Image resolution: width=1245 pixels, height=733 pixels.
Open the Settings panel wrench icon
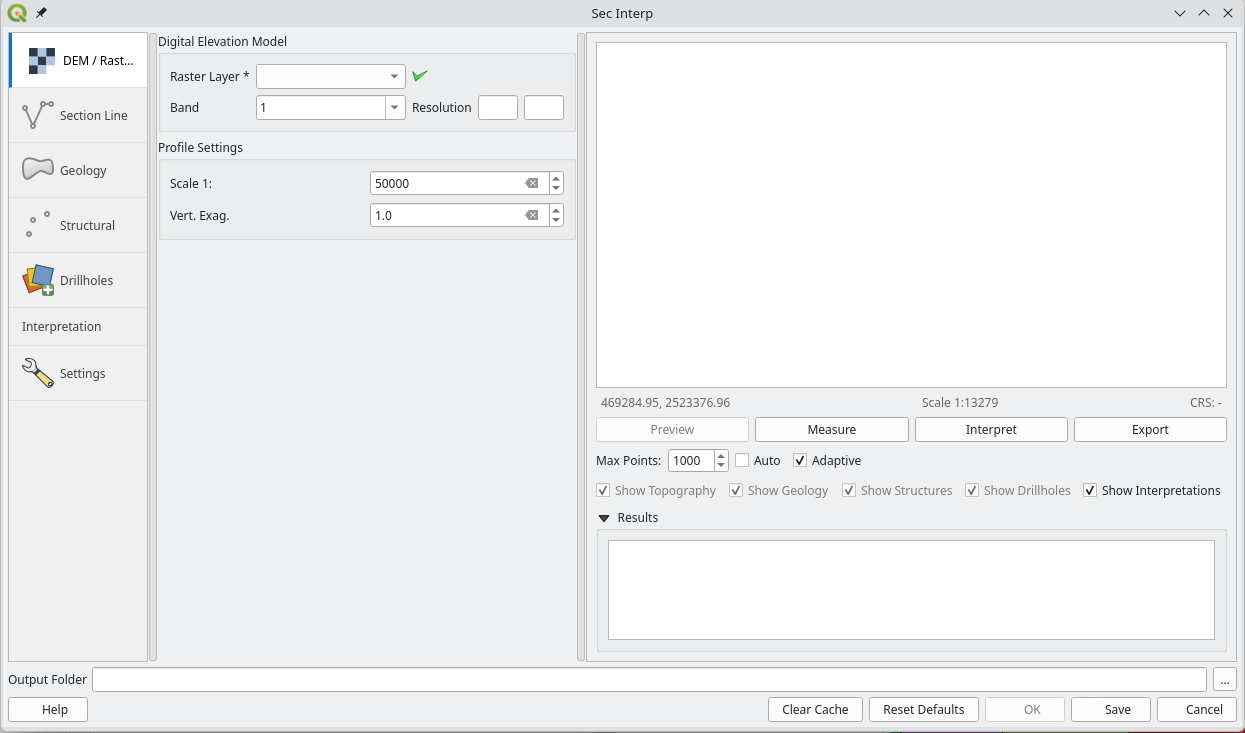click(36, 372)
